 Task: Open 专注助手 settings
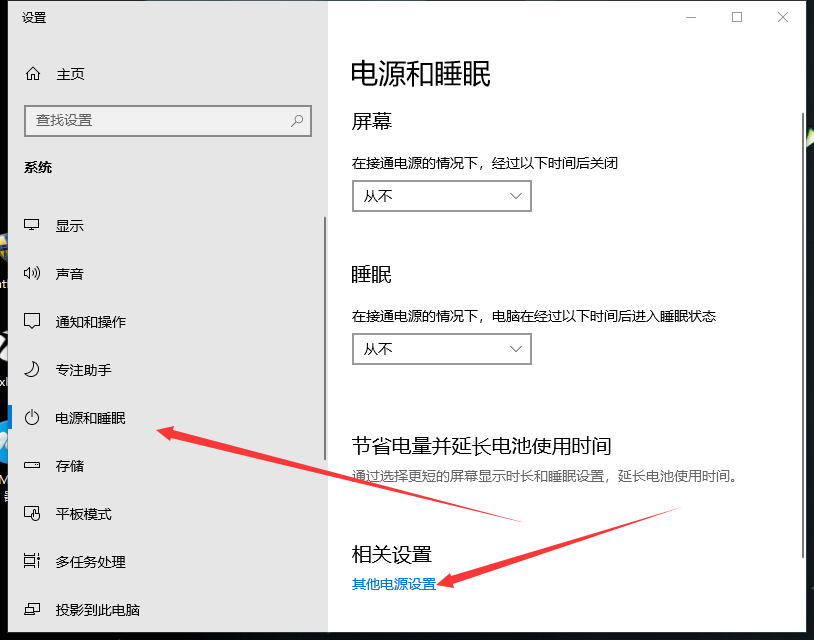pos(83,370)
